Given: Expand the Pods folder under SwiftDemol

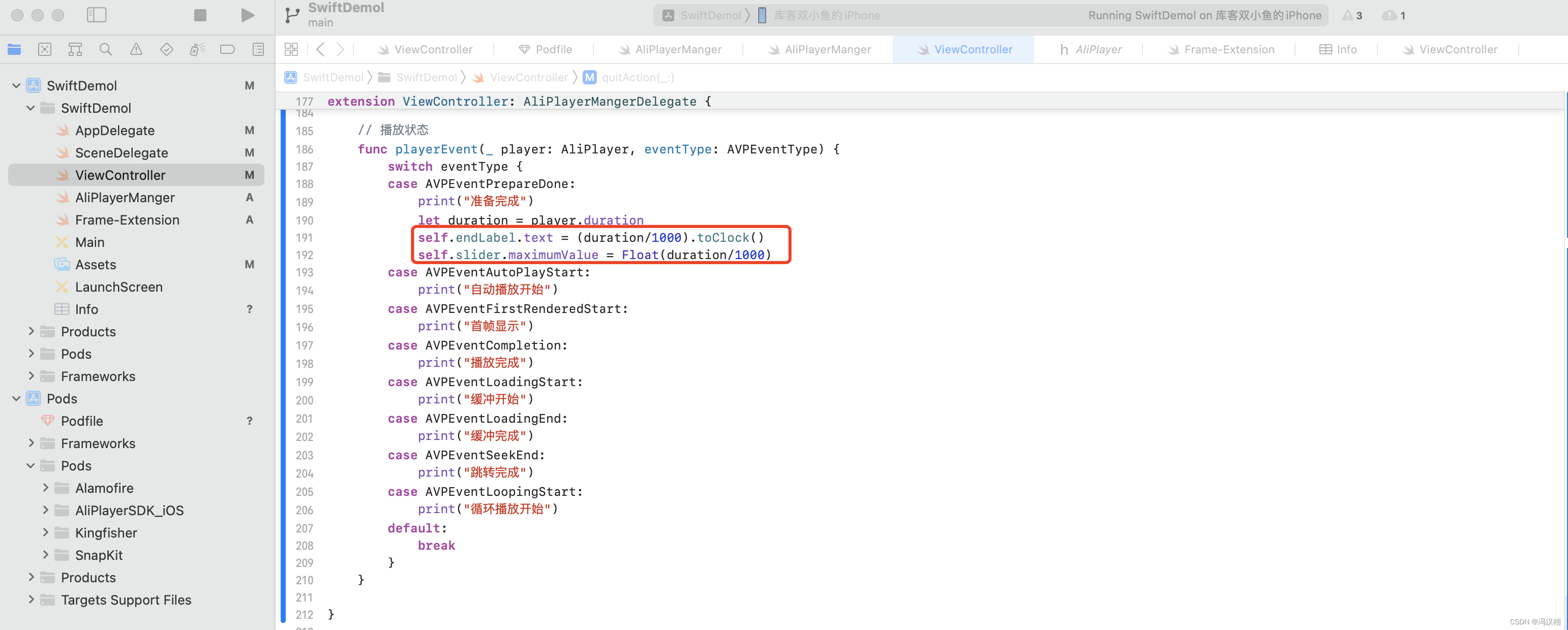Looking at the screenshot, I should [x=31, y=354].
